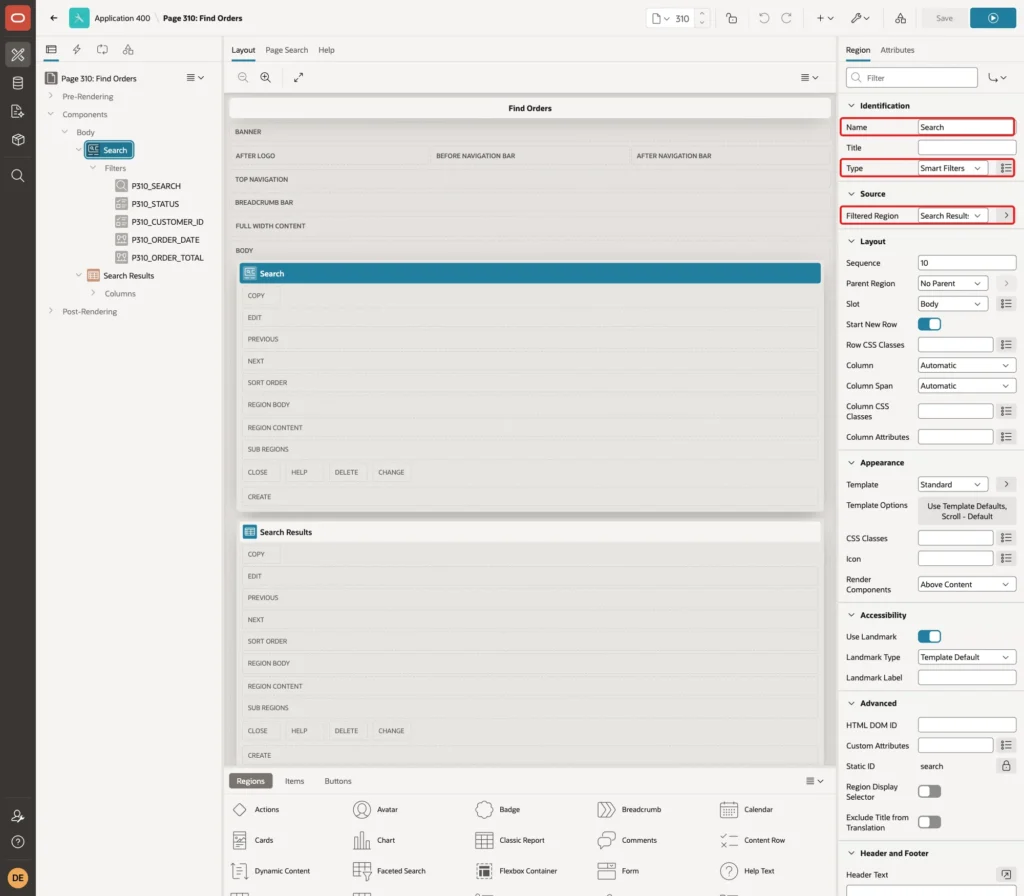
Task: Increment the page number stepper up arrow
Action: [x=701, y=14]
